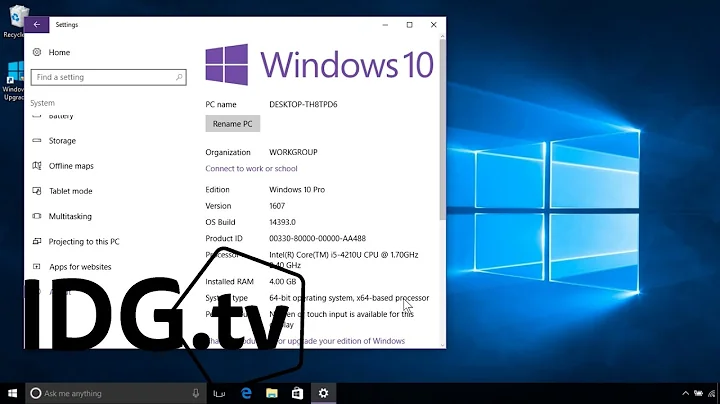Select the version value 1607
The image size is (720, 404).
click(277, 206)
